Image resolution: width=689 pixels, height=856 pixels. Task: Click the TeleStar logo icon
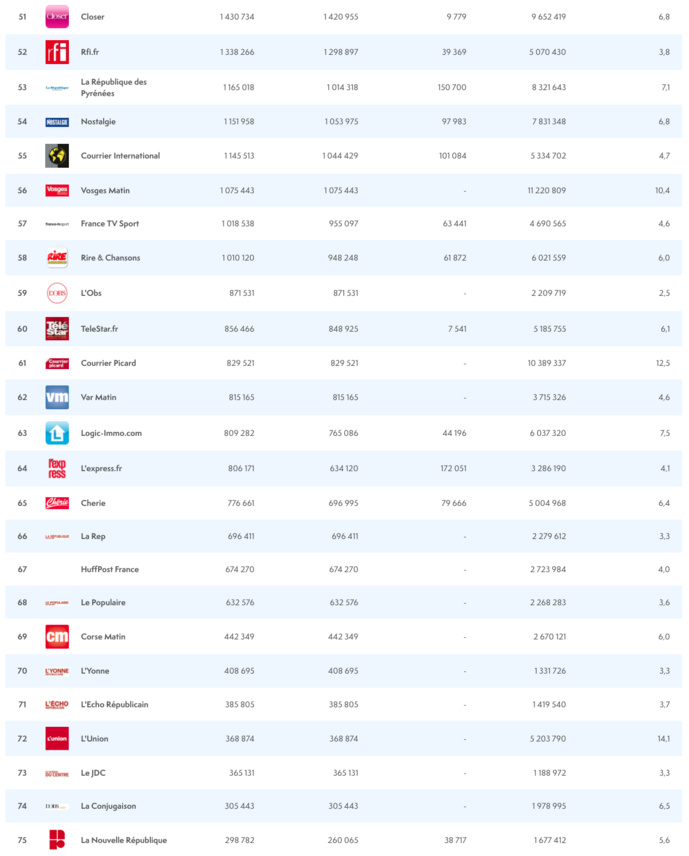click(57, 328)
